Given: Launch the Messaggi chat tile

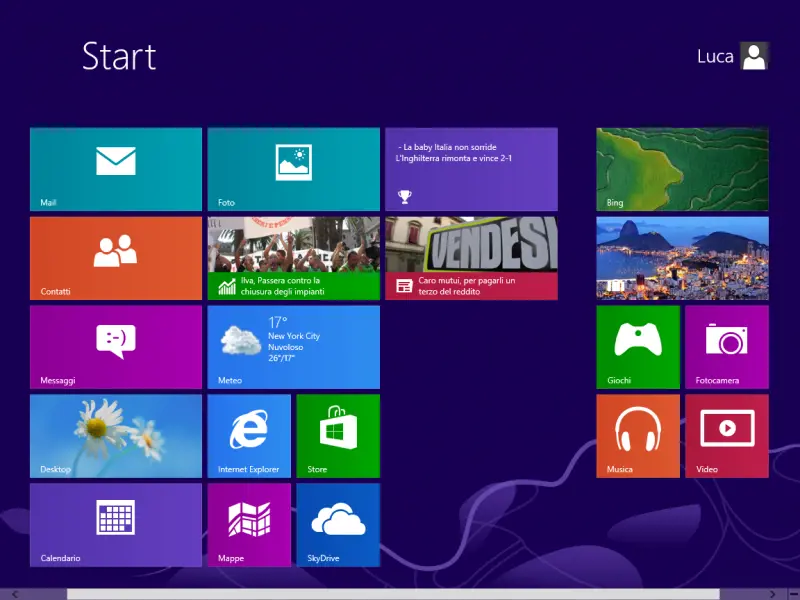Looking at the screenshot, I should (116, 347).
